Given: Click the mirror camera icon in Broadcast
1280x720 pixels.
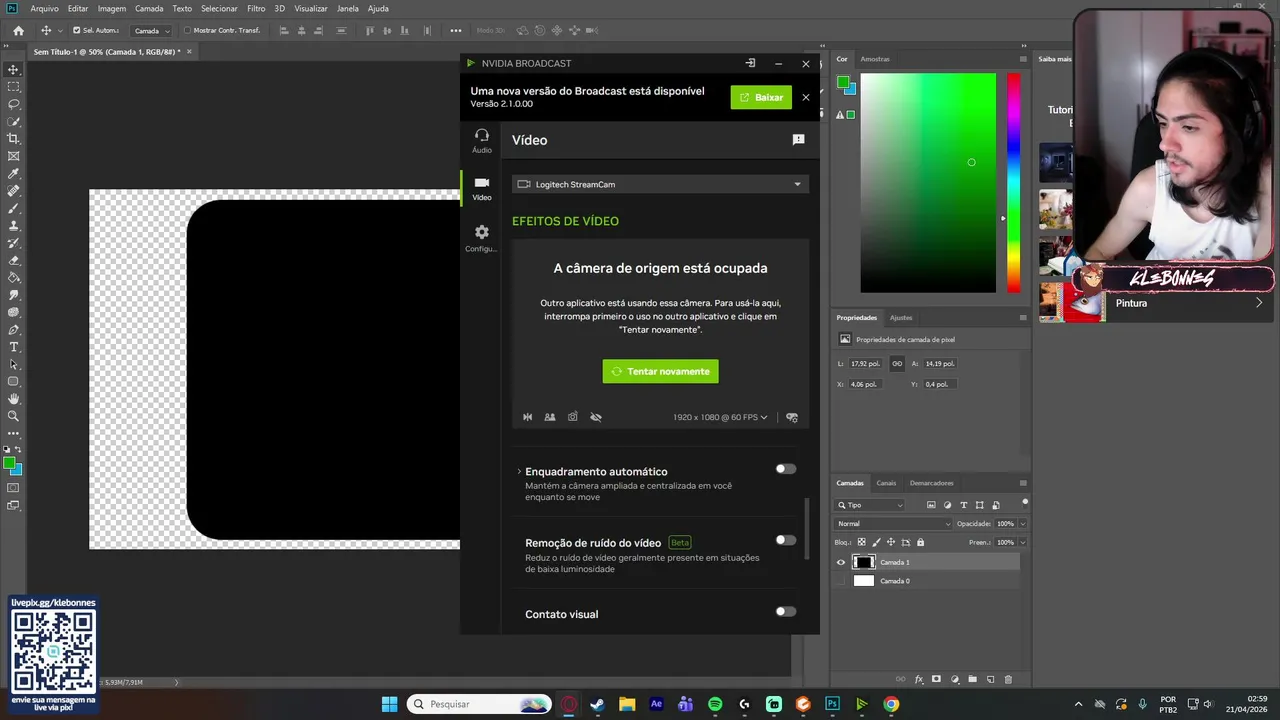Looking at the screenshot, I should tap(528, 417).
